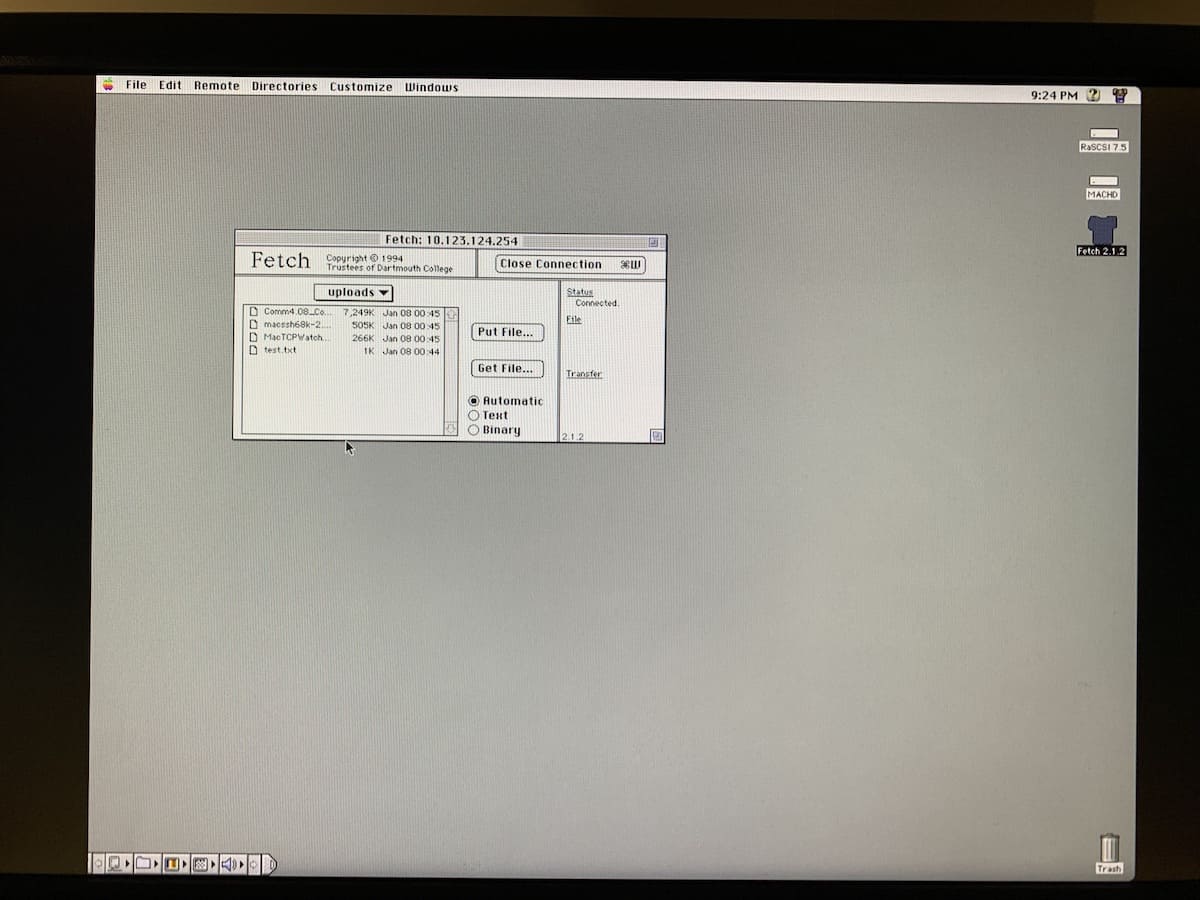Screen dimensions: 1200x900
Task: Open the Control Strip computer network module
Action: coord(119,862)
